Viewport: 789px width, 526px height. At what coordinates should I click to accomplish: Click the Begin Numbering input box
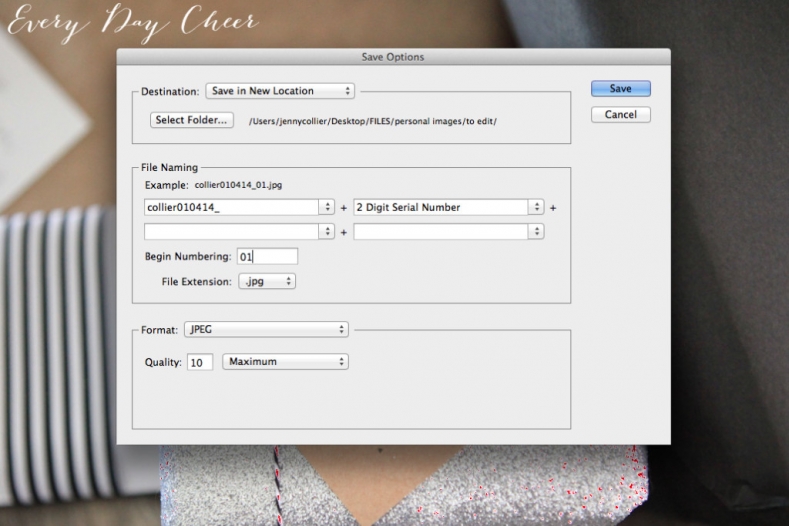tap(267, 257)
